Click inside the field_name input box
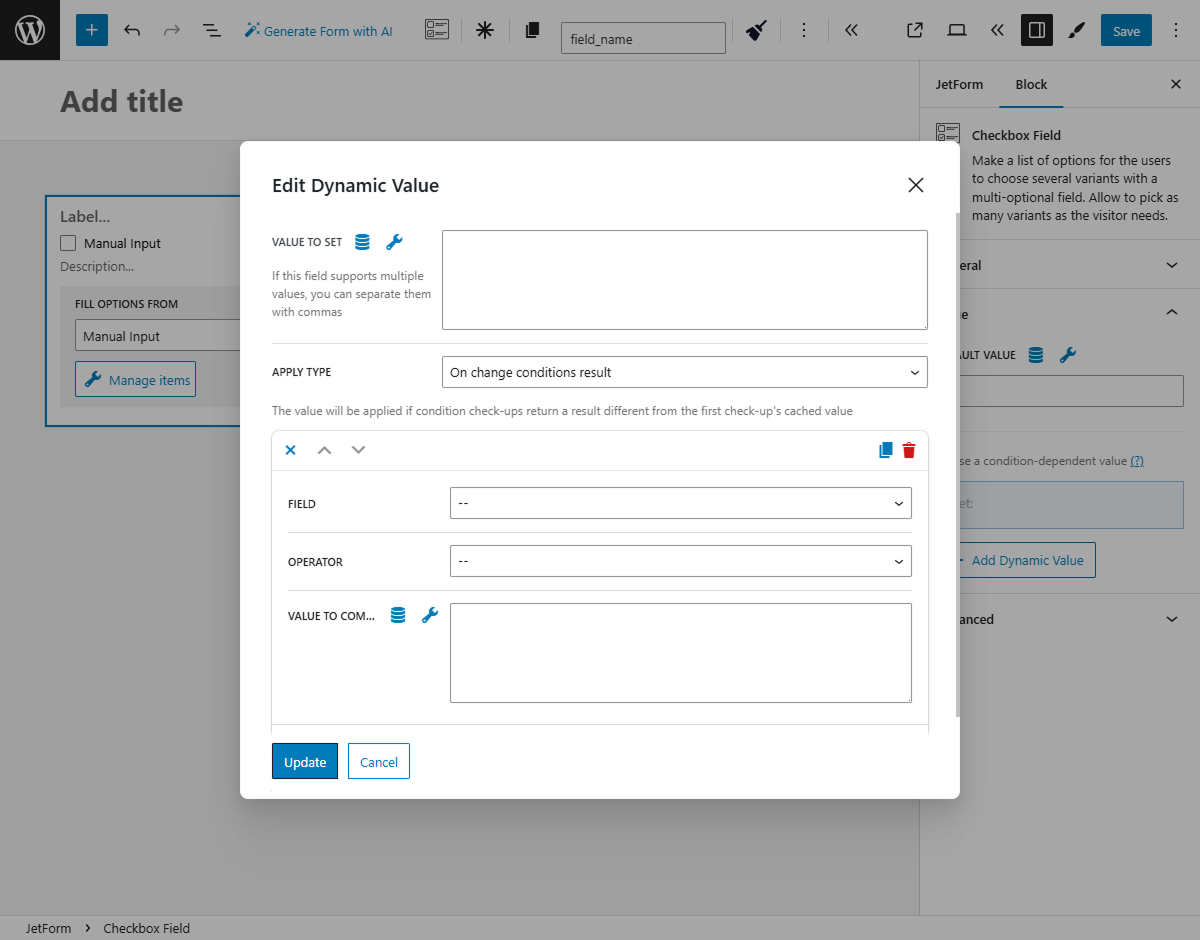The height and width of the screenshot is (940, 1200). pyautogui.click(x=643, y=37)
